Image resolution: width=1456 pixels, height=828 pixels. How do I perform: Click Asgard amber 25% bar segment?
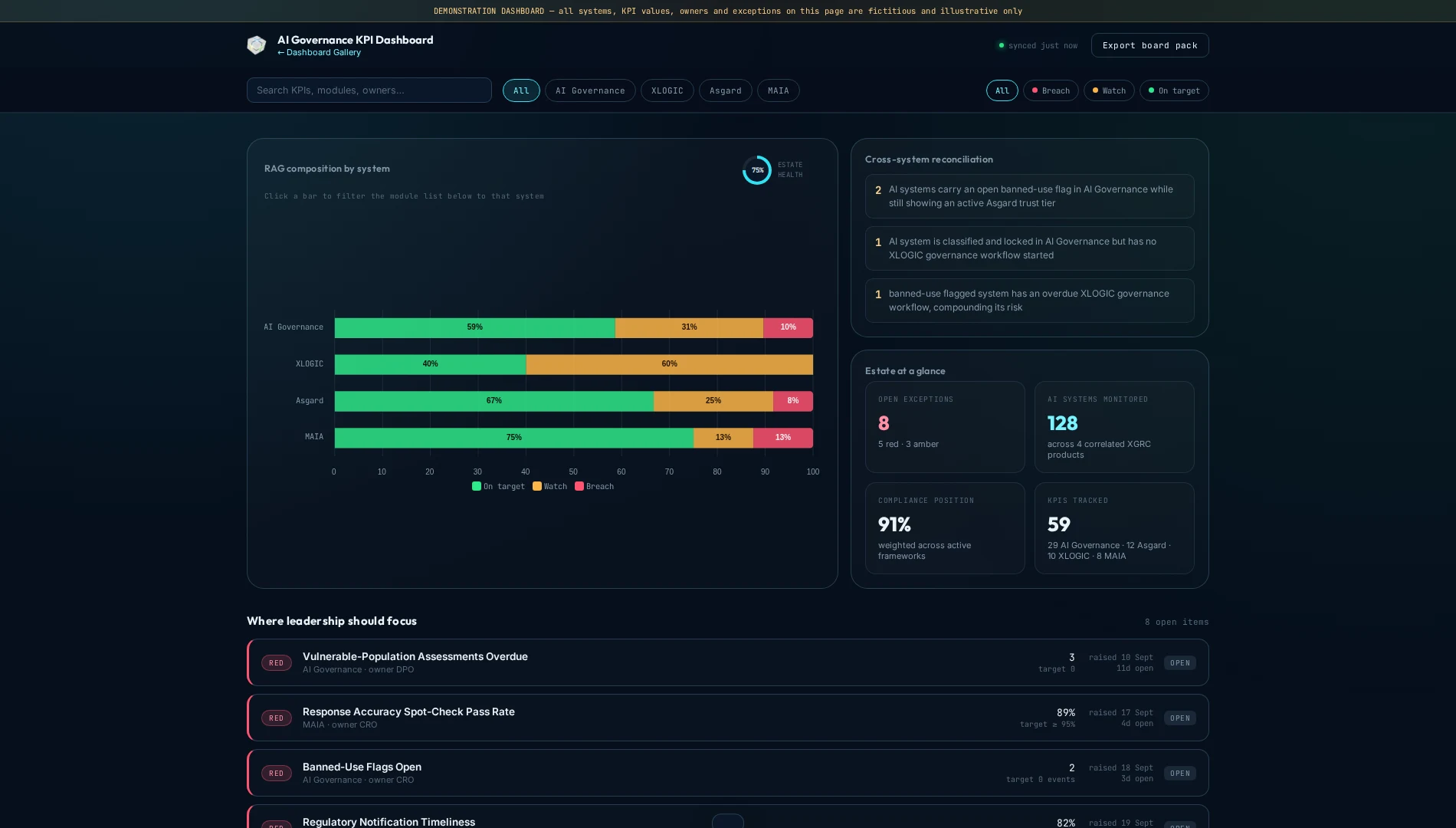(x=713, y=401)
